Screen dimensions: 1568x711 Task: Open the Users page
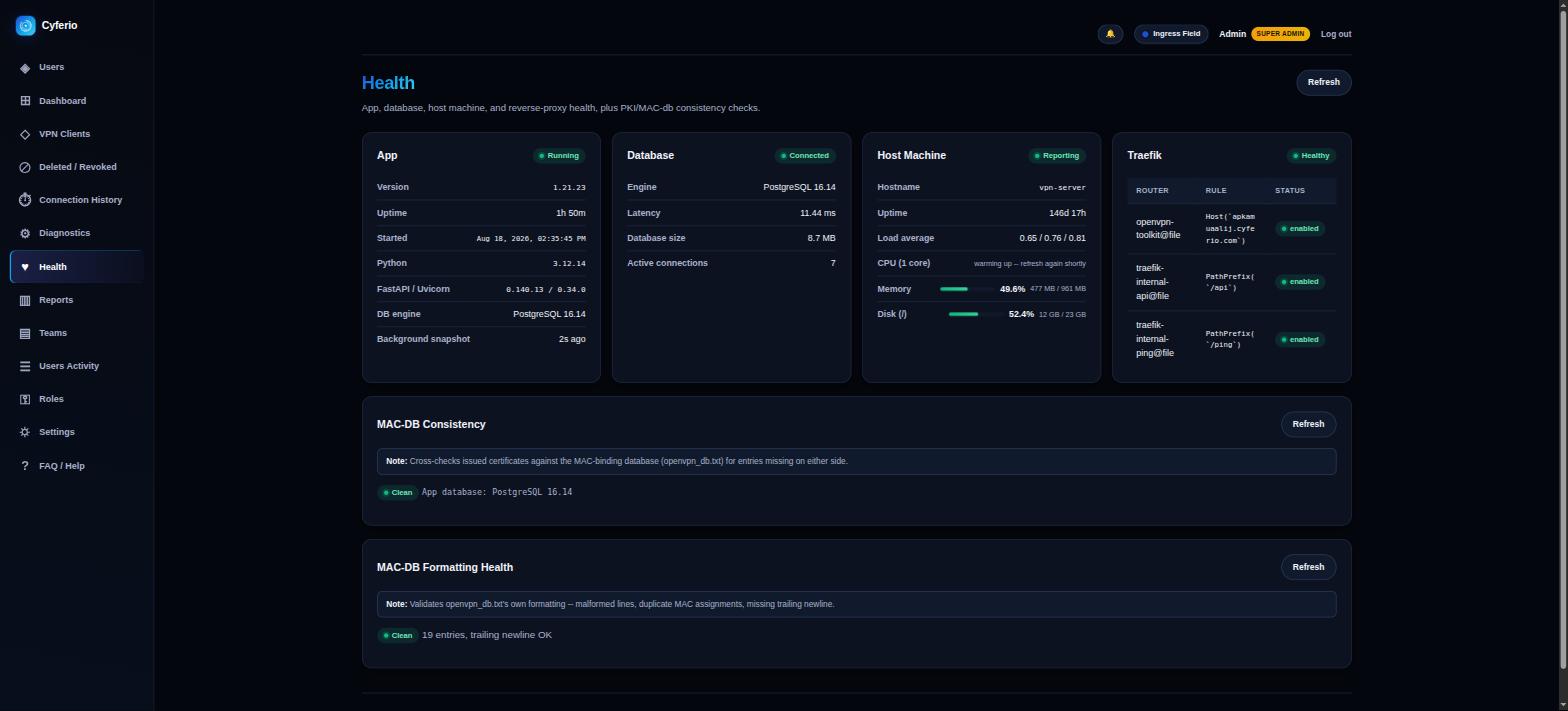click(x=76, y=67)
